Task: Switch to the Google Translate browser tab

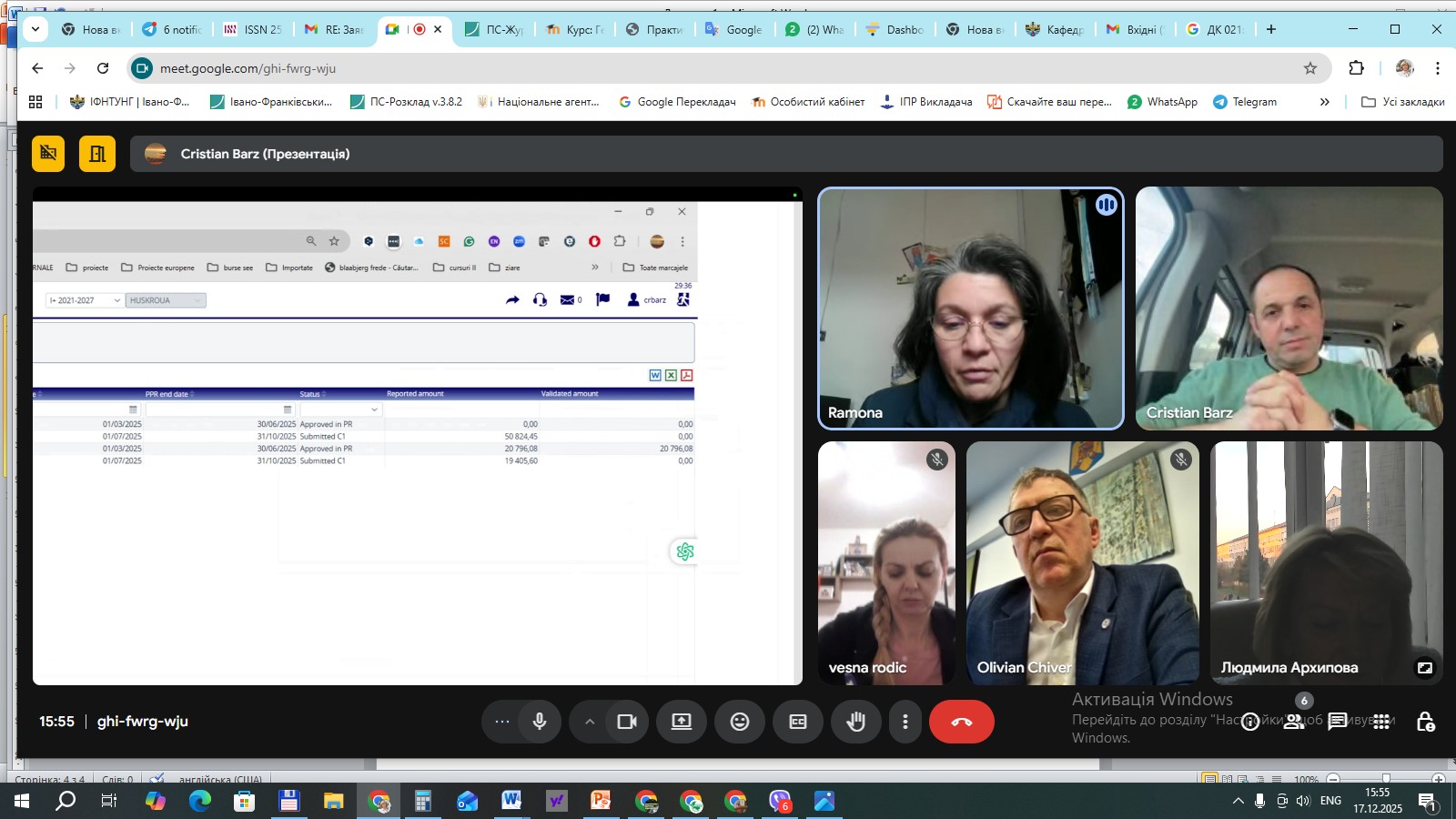Action: coord(735,29)
